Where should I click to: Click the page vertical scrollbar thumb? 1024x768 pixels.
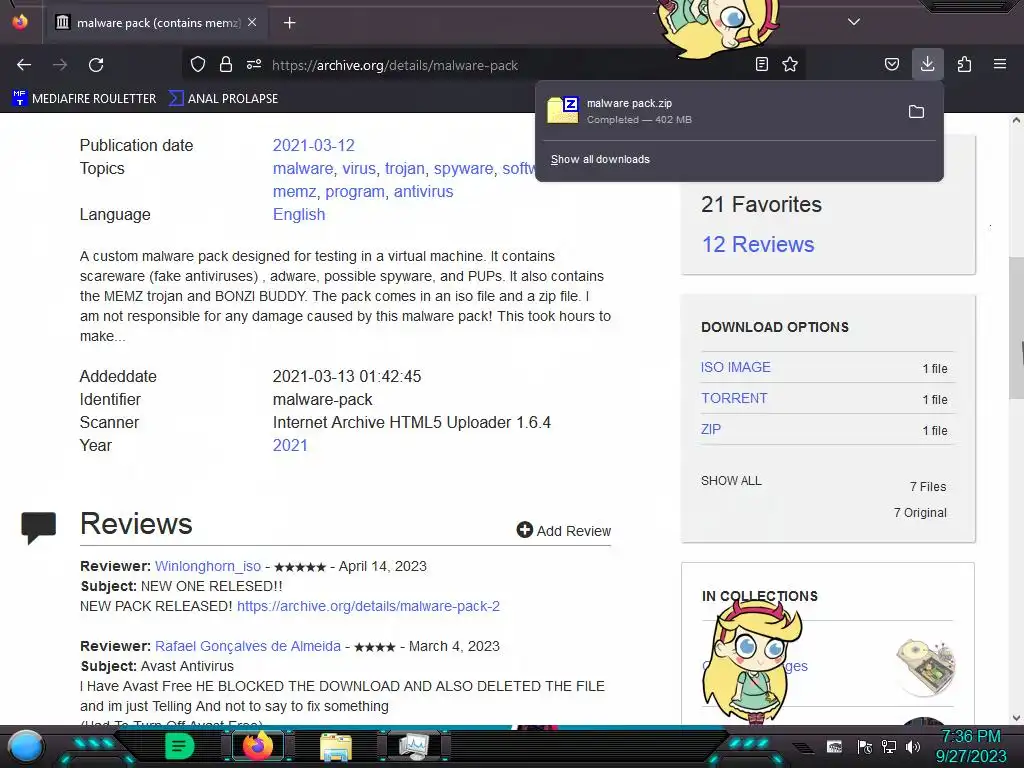coord(1016,328)
